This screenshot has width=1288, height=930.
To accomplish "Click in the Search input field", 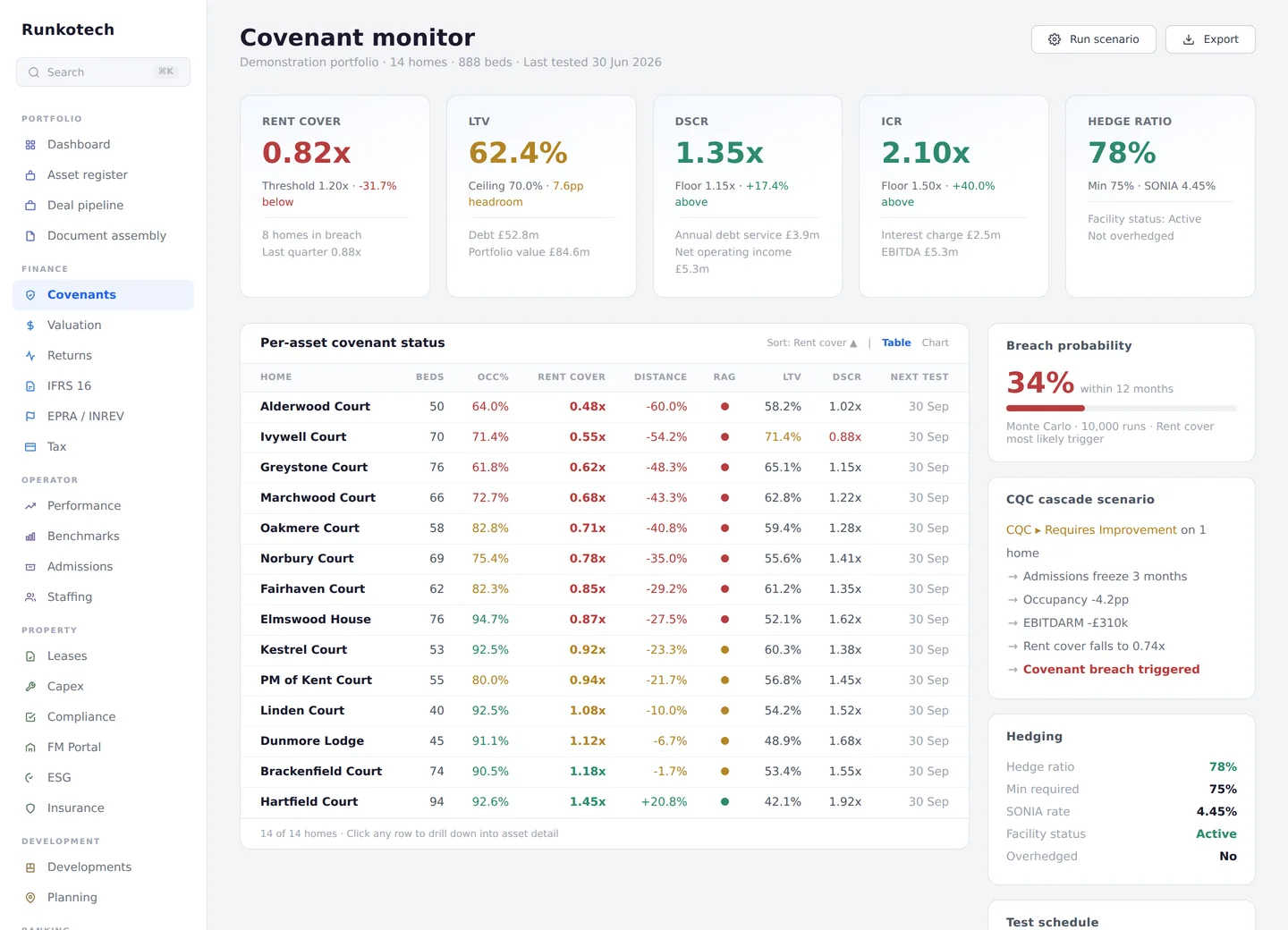I will coord(103,72).
